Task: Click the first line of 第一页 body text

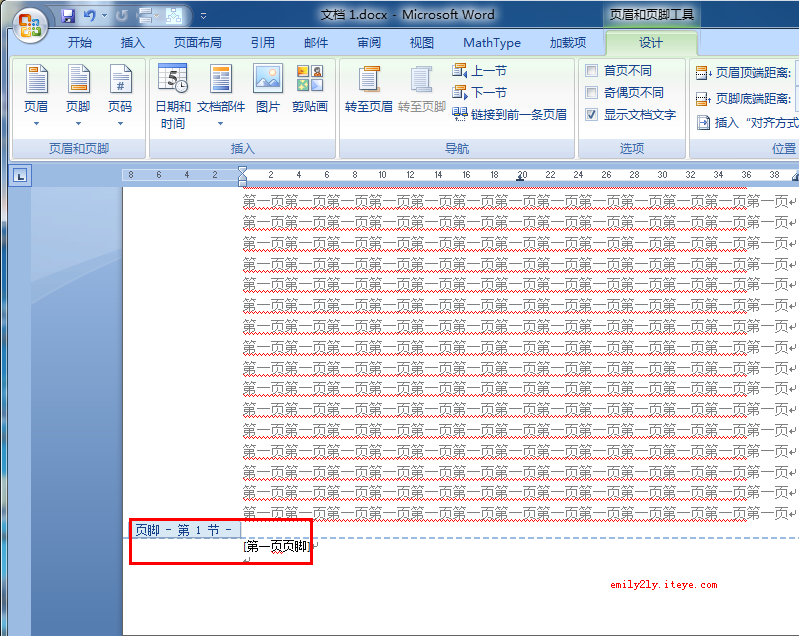Action: tap(519, 202)
